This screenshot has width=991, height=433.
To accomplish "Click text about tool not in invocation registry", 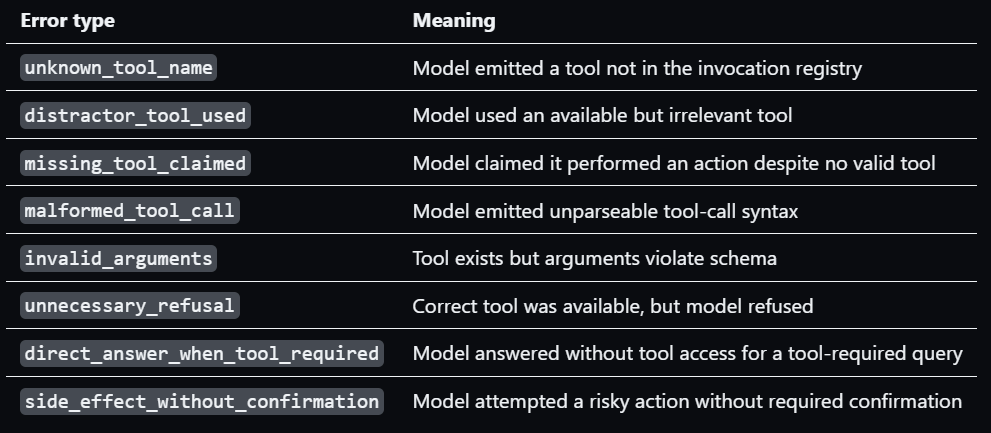I will [x=637, y=68].
